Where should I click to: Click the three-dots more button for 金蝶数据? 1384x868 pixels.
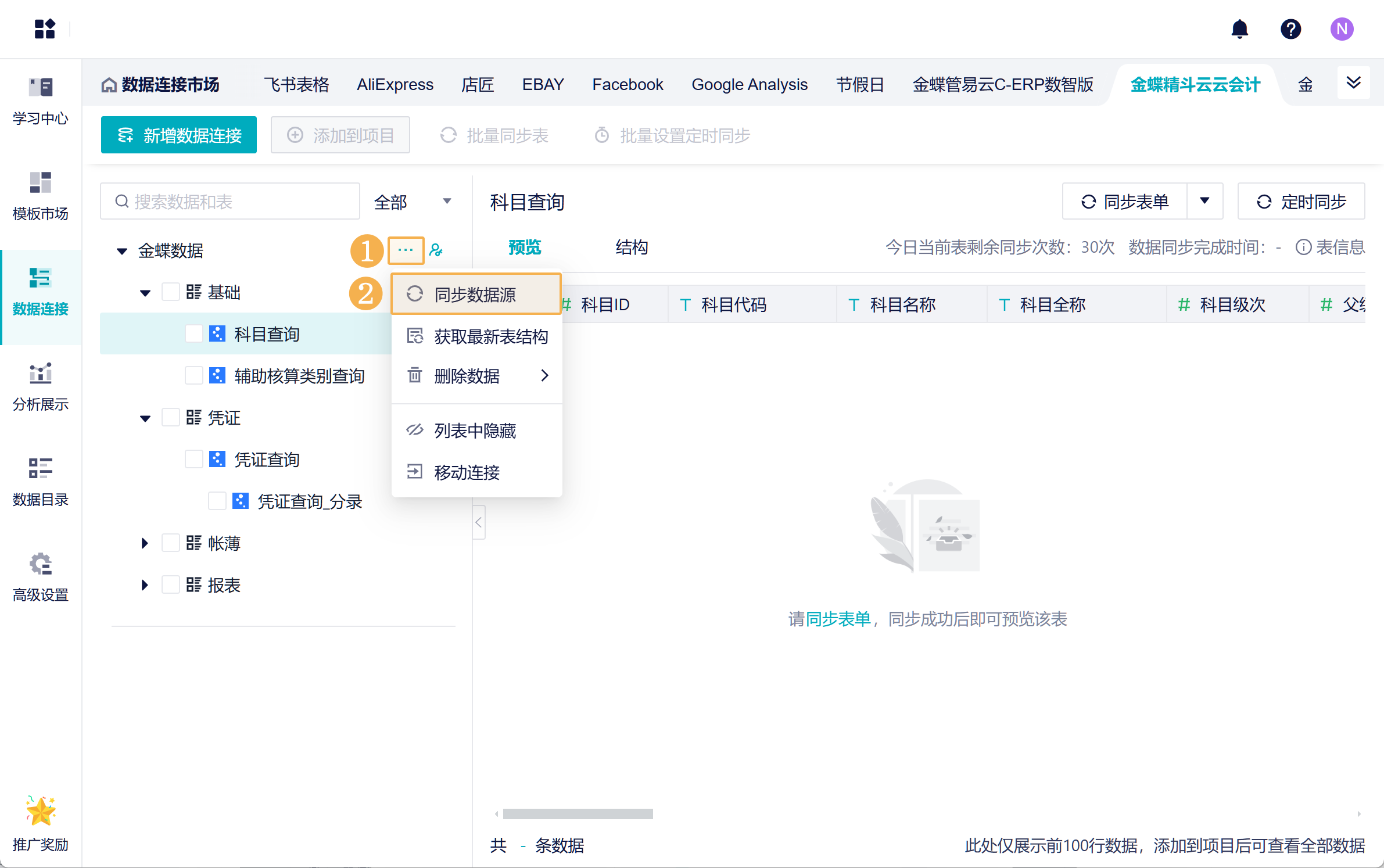pyautogui.click(x=406, y=250)
